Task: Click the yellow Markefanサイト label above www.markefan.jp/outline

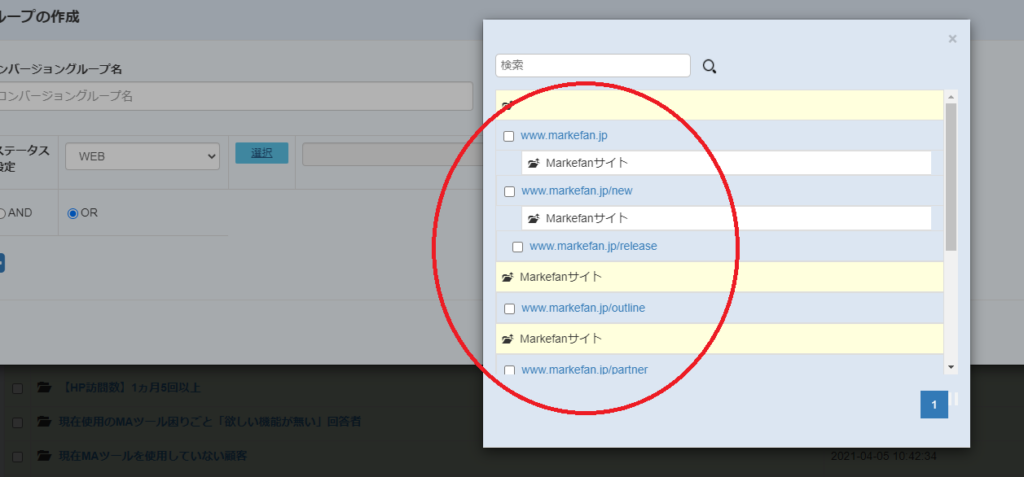Action: point(560,277)
